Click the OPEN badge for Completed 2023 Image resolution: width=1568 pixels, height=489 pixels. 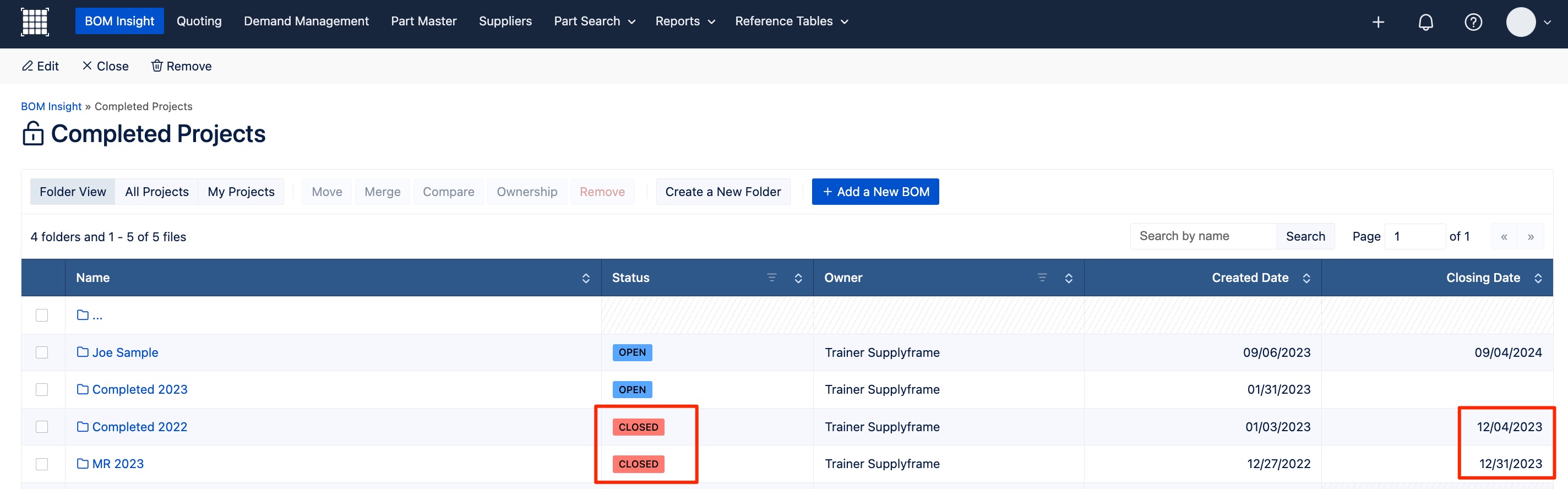tap(632, 390)
